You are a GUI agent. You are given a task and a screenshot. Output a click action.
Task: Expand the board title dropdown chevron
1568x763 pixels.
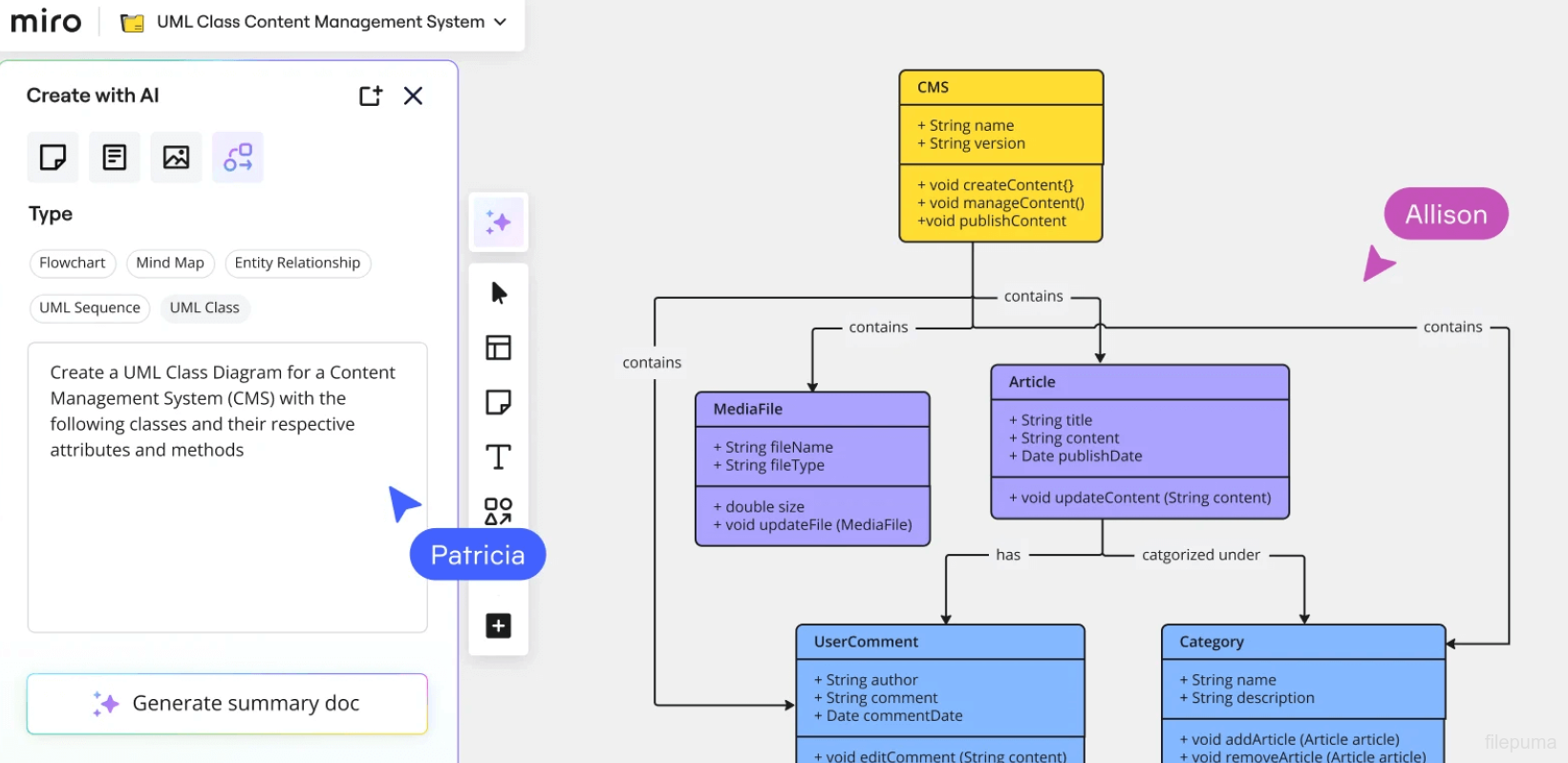pyautogui.click(x=501, y=22)
